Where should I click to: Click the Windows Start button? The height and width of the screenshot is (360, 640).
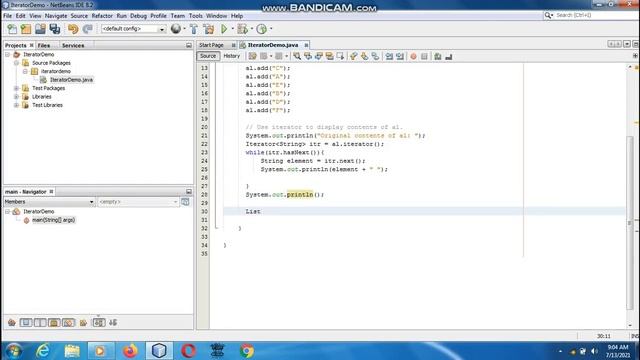click(x=13, y=351)
